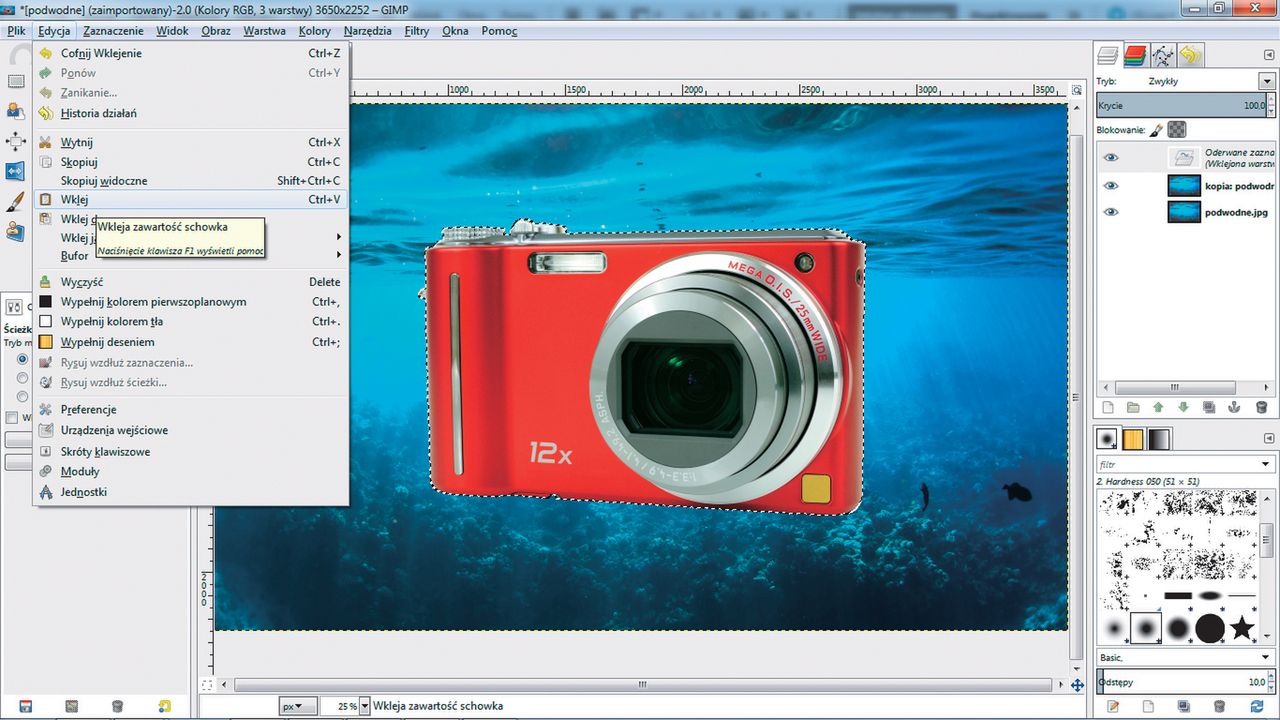Click the lock alpha channel checkerboard icon
1280x720 pixels.
click(1177, 130)
